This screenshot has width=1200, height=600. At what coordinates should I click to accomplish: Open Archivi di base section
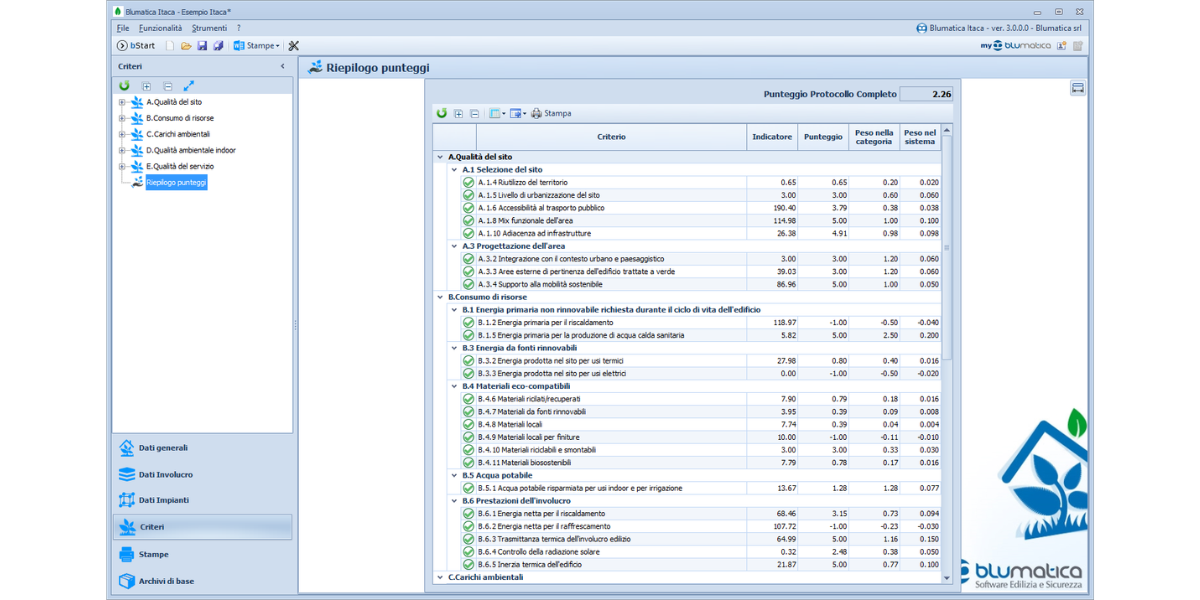(165, 581)
